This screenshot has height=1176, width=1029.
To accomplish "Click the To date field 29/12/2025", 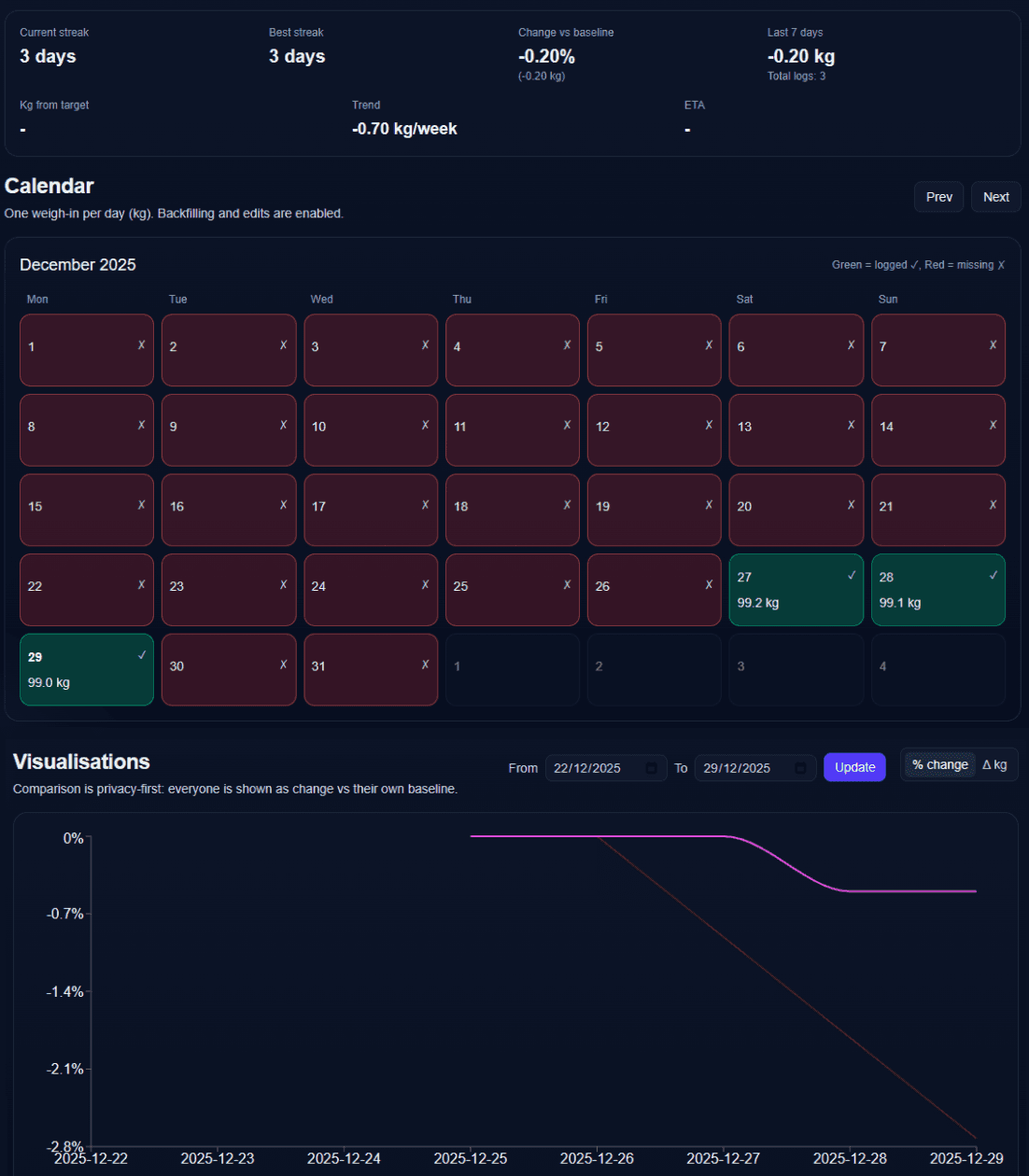I will pos(745,768).
